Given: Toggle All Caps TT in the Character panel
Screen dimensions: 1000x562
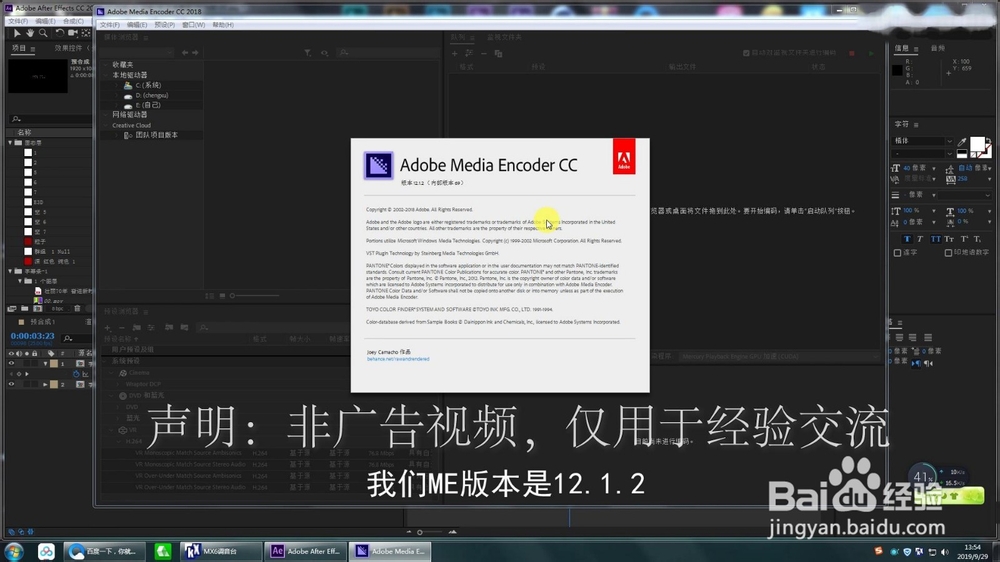Looking at the screenshot, I should click(935, 239).
